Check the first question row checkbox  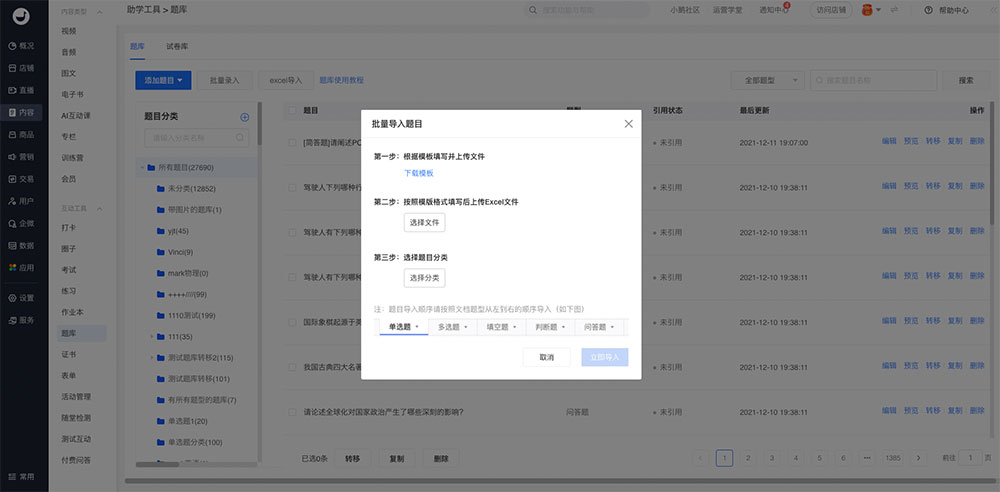coord(292,143)
